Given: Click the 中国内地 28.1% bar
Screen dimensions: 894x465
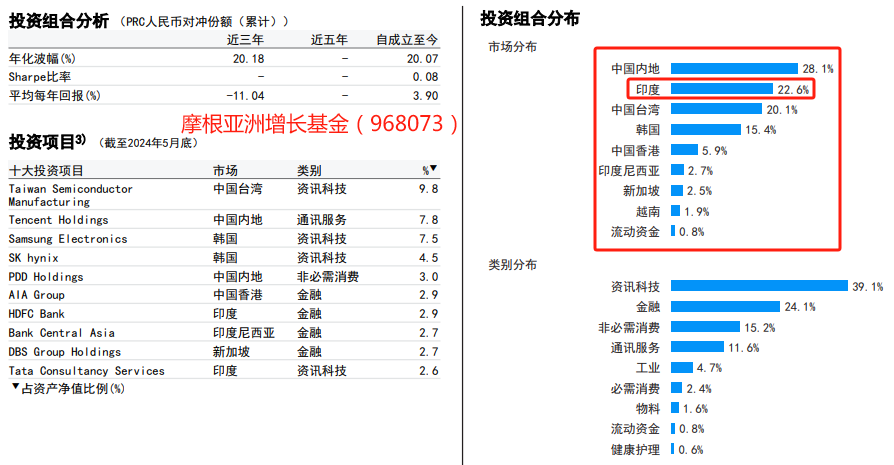Looking at the screenshot, I should pyautogui.click(x=734, y=68).
